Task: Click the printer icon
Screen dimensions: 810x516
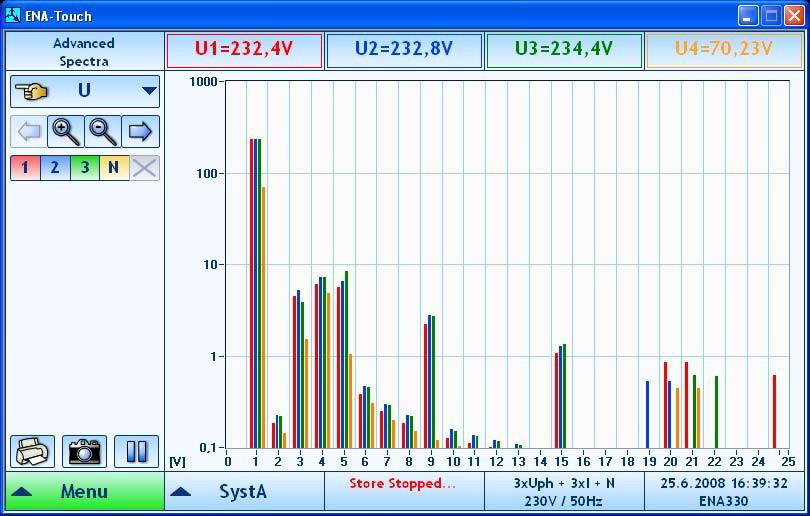Action: 33,451
